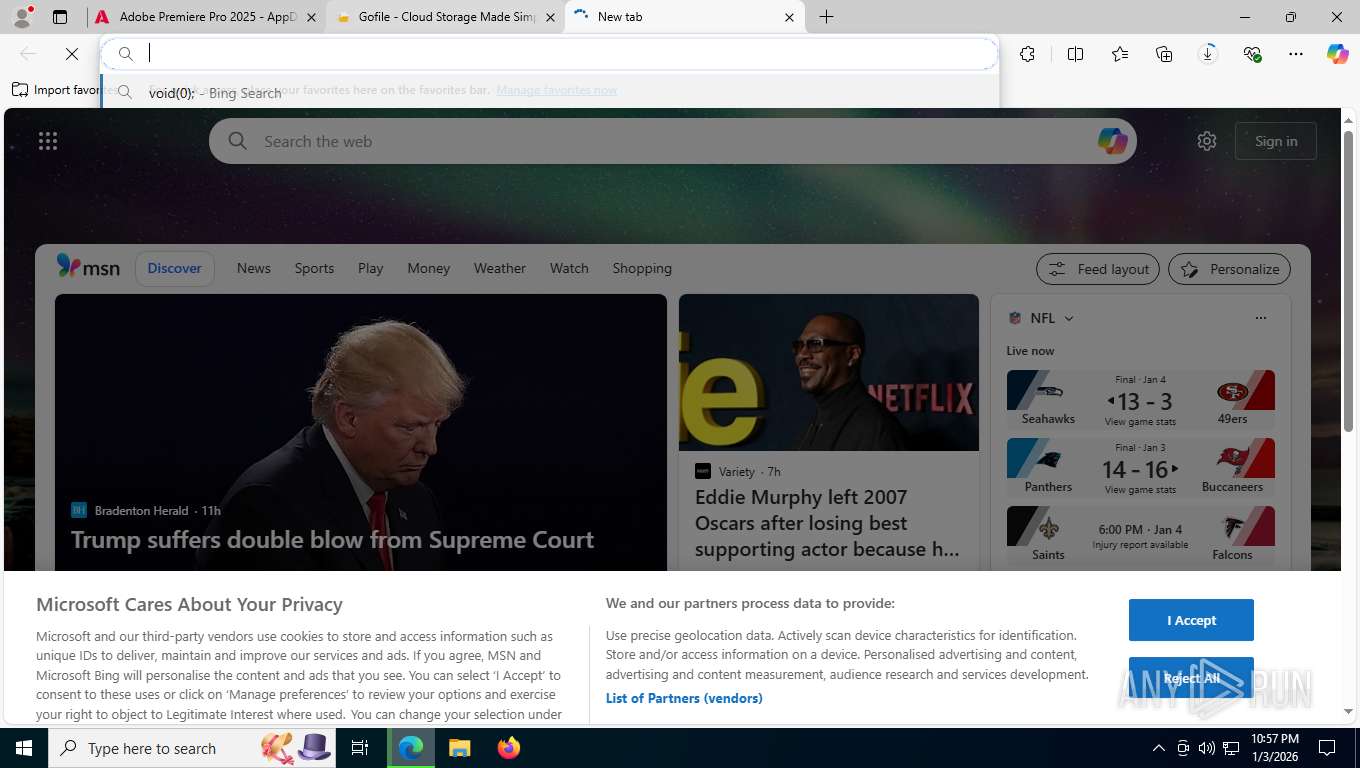Open Seahawks vs 49ers game card
Image resolution: width=1360 pixels, height=768 pixels.
[1140, 398]
